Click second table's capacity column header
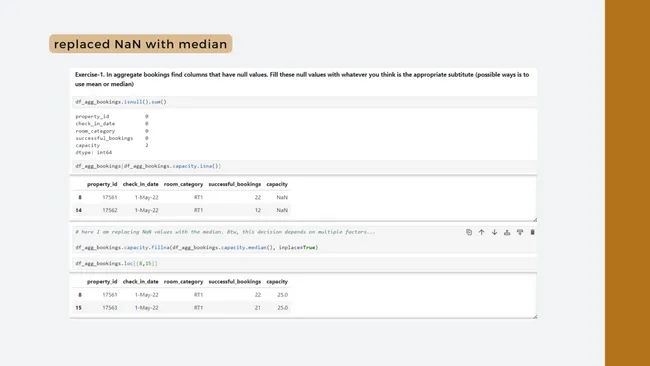This screenshot has height=366, width=650. [x=277, y=281]
